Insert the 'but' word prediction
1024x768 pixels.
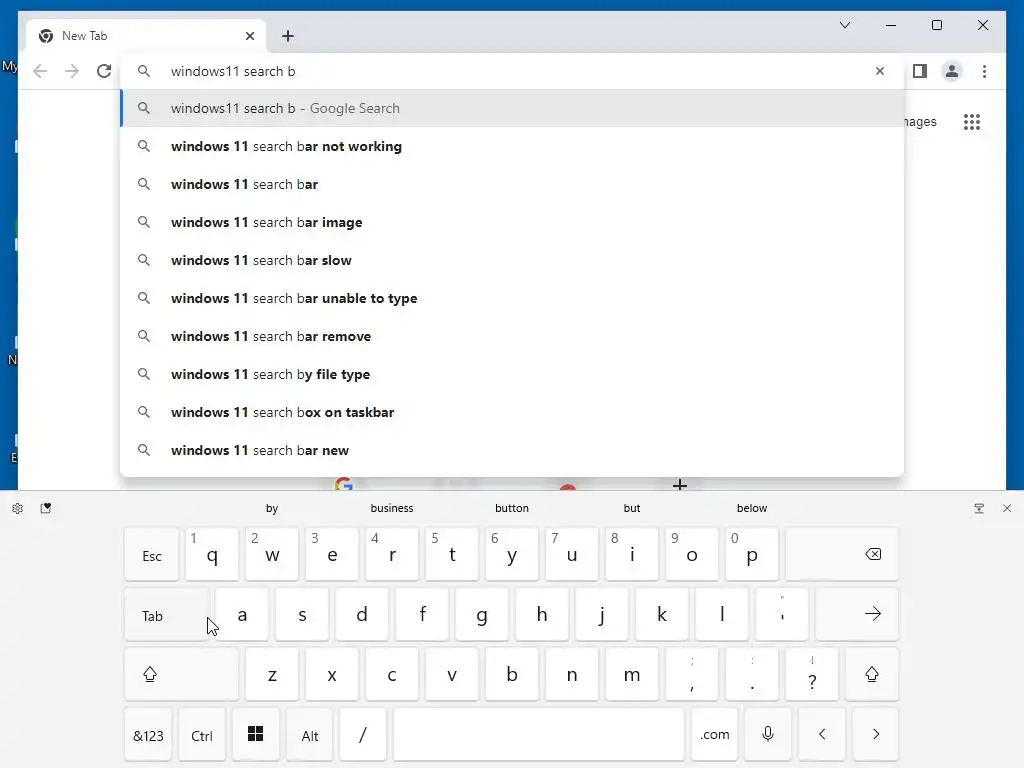tap(632, 508)
